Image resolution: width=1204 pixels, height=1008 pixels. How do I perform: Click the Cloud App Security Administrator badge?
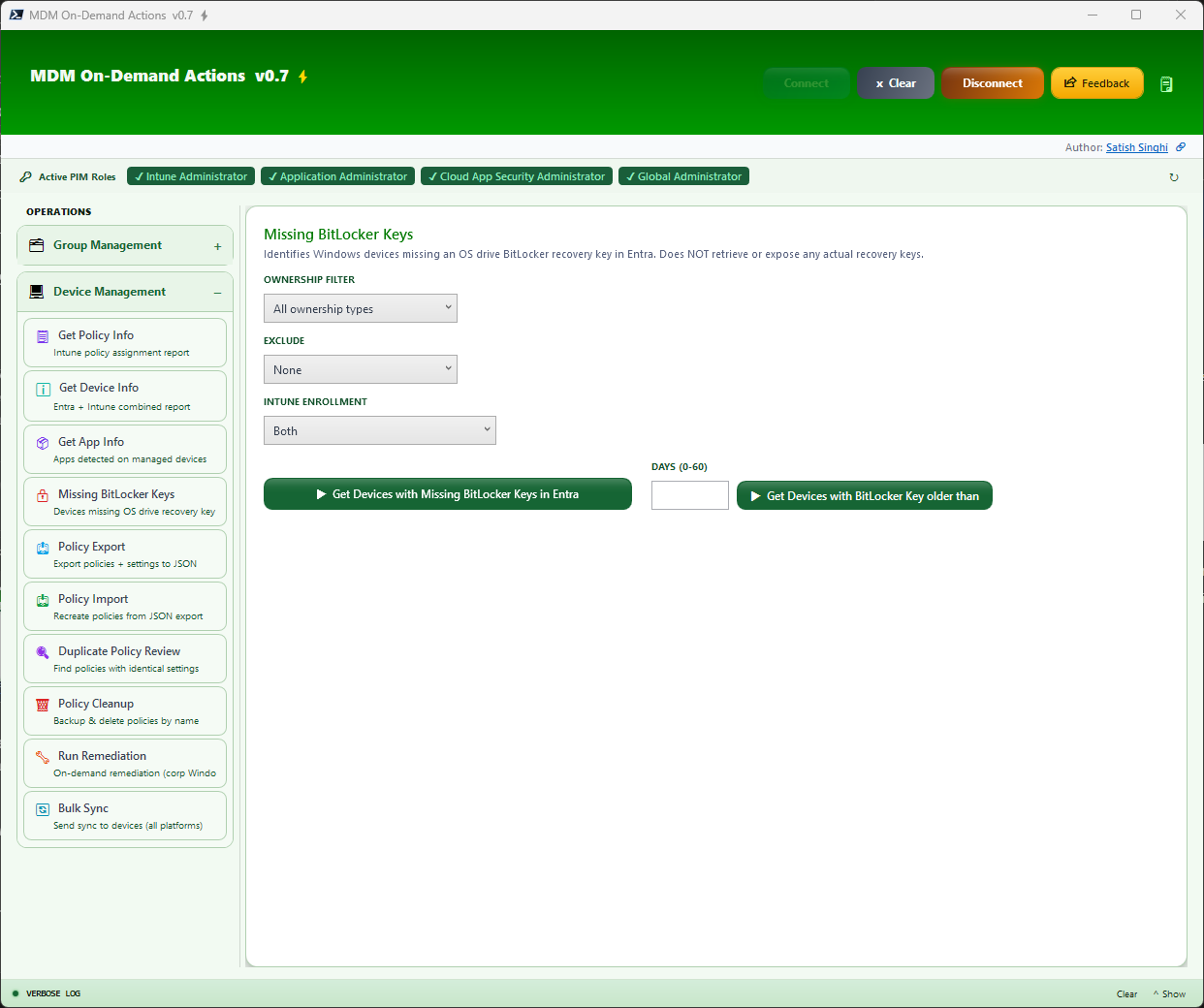click(x=517, y=176)
